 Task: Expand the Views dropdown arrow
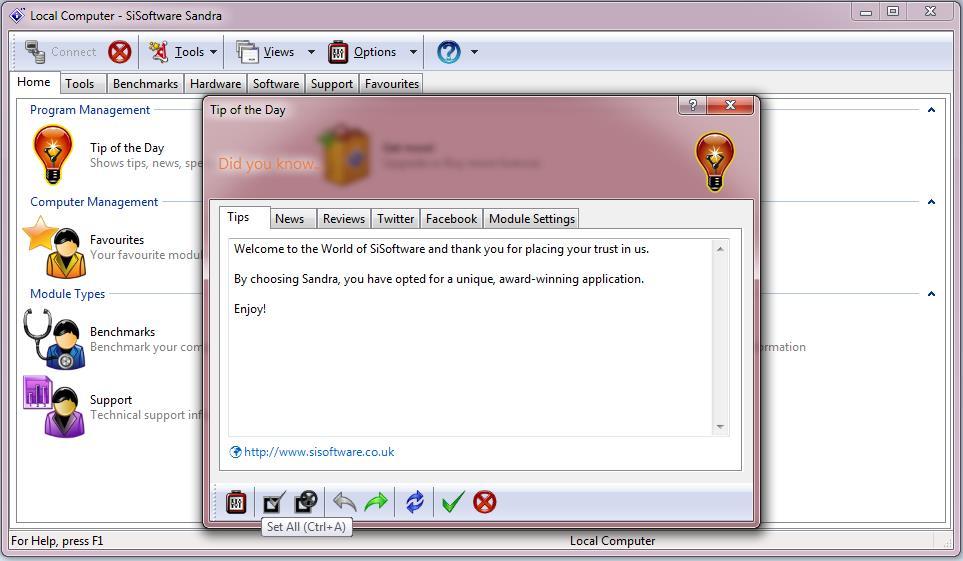pyautogui.click(x=311, y=52)
